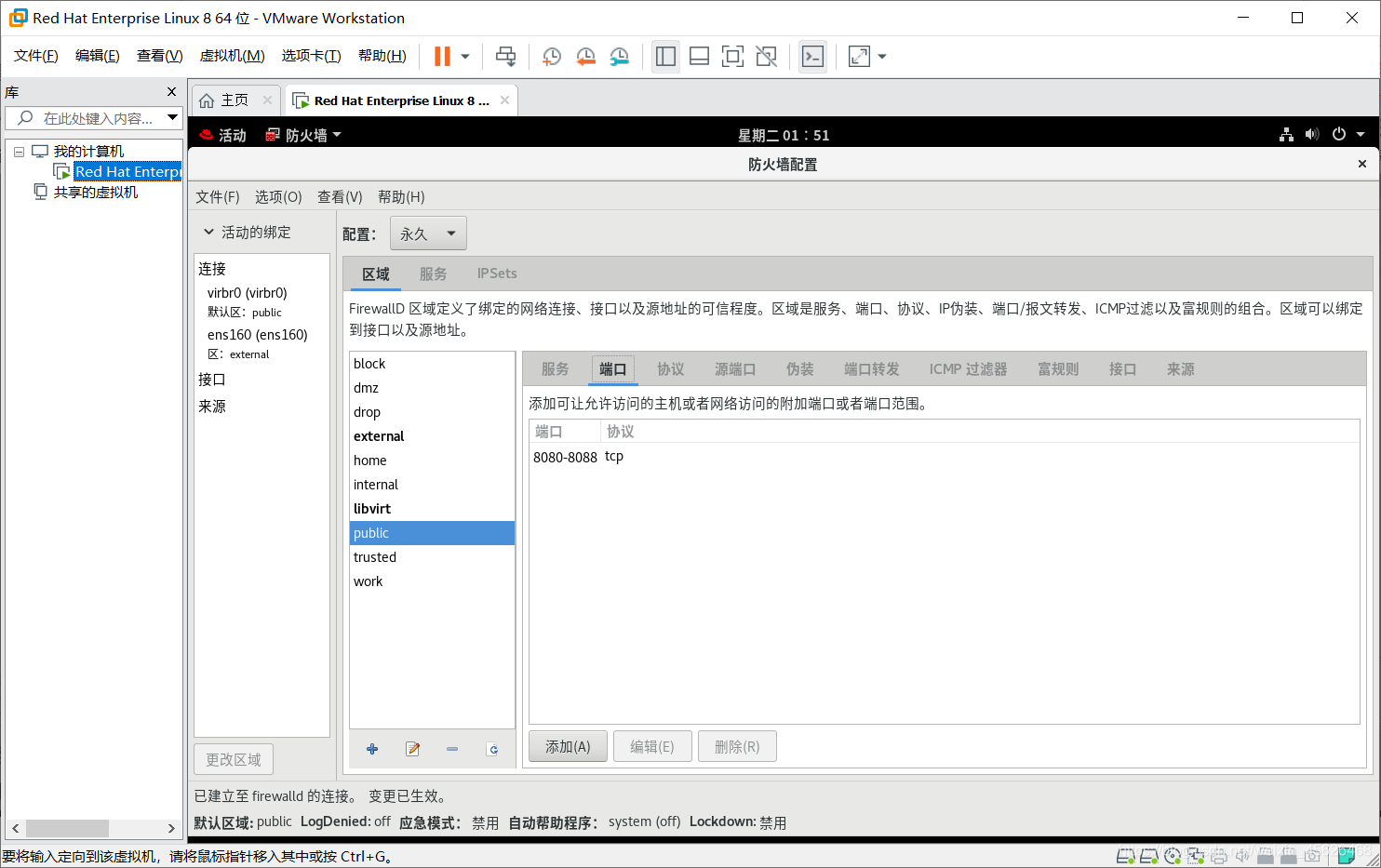Click the network status icon in top bar
This screenshot has height=868, width=1381.
(1286, 134)
